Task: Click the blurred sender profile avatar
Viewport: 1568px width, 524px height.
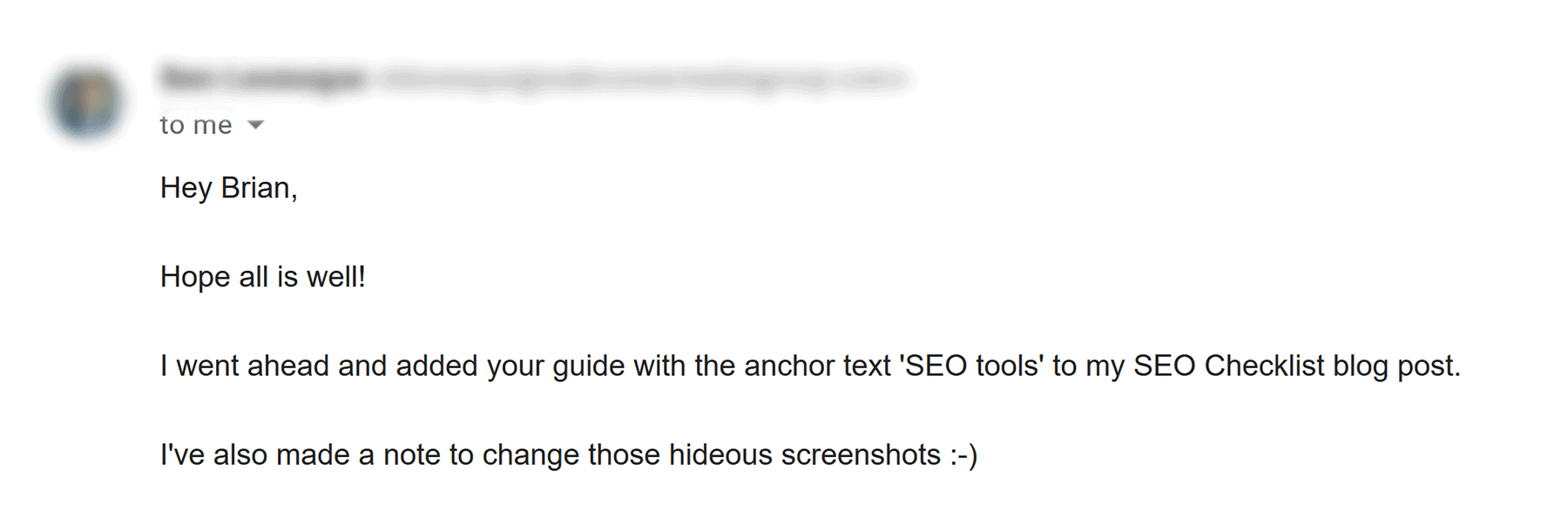Action: (85, 101)
